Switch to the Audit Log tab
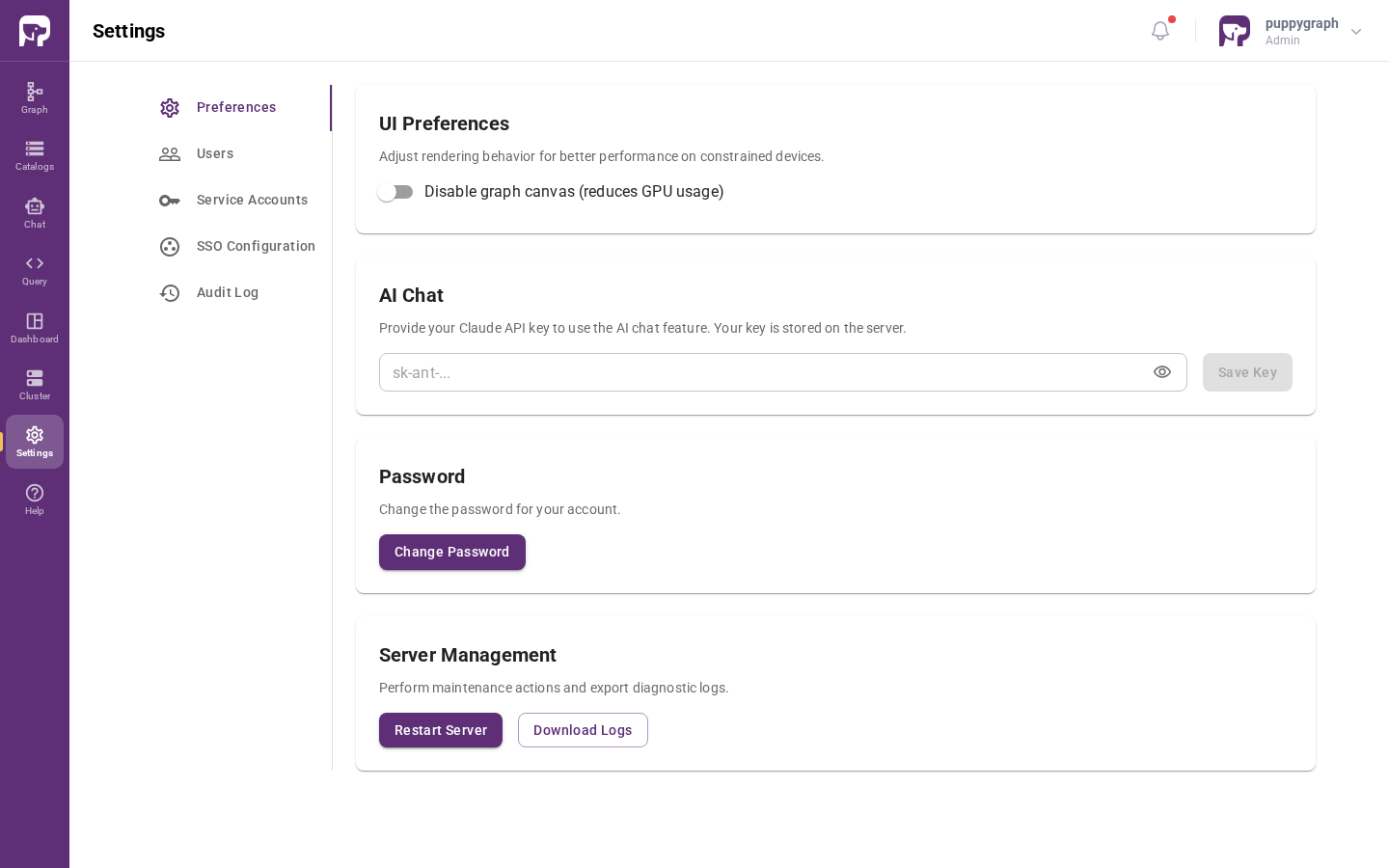The image size is (1389, 868). click(235, 293)
